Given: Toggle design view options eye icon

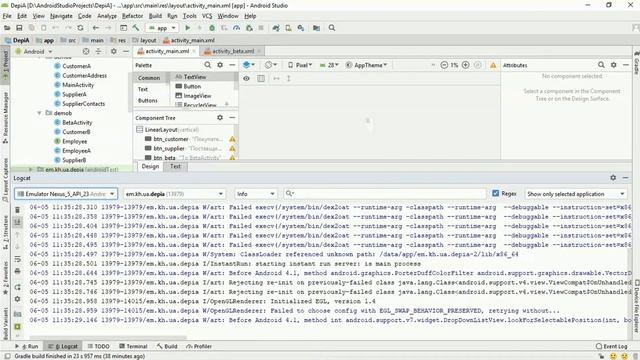Looking at the screenshot, I should point(247,78).
